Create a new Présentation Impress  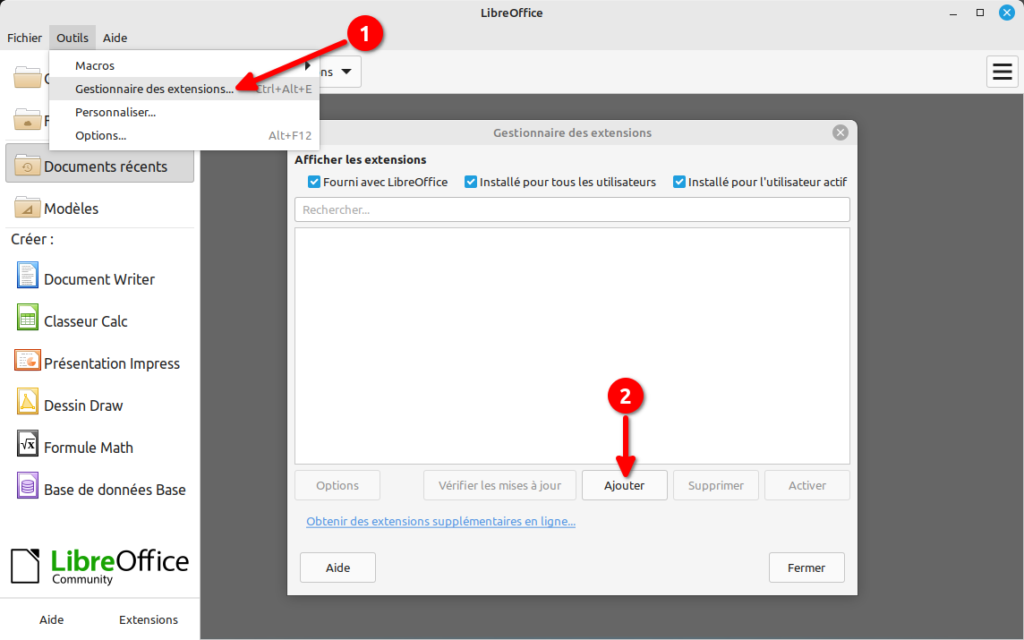112,363
